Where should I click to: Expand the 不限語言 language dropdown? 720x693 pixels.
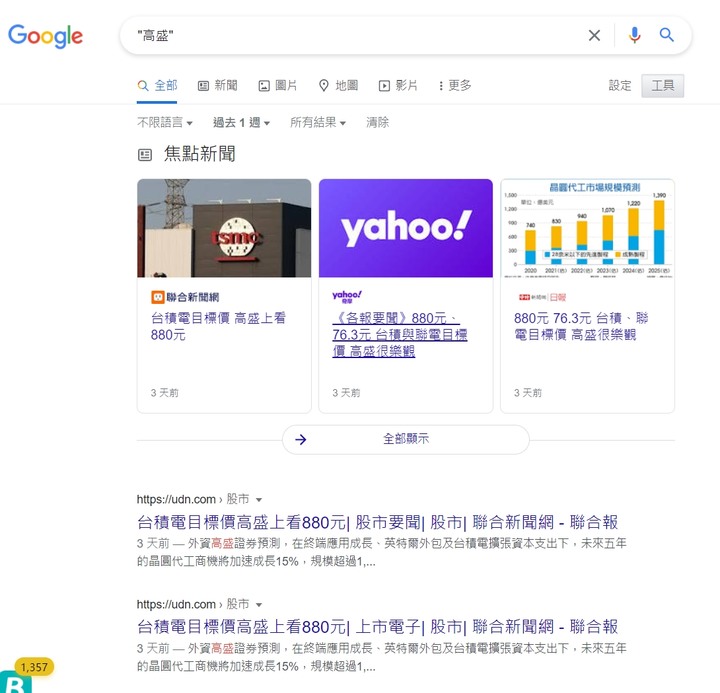(x=165, y=123)
